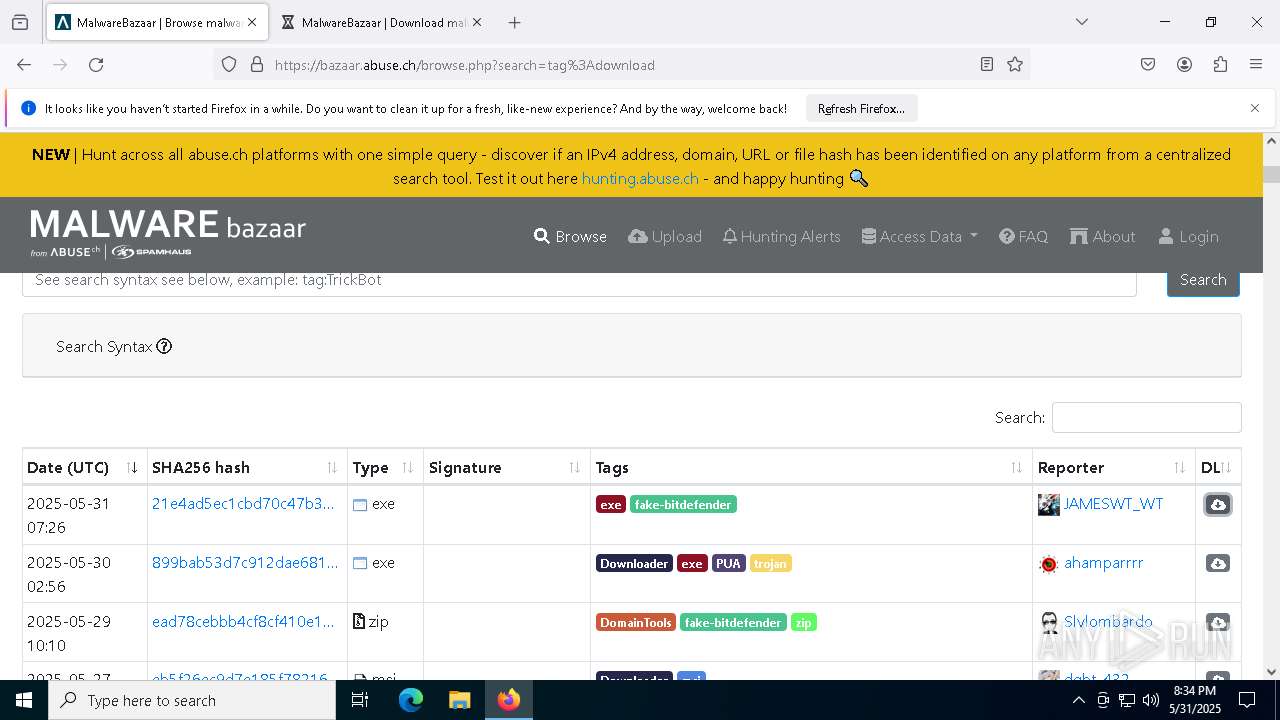Open sample hash 21e4ad5ec1cbd70c47b3
This screenshot has width=1280, height=720.
tap(243, 504)
